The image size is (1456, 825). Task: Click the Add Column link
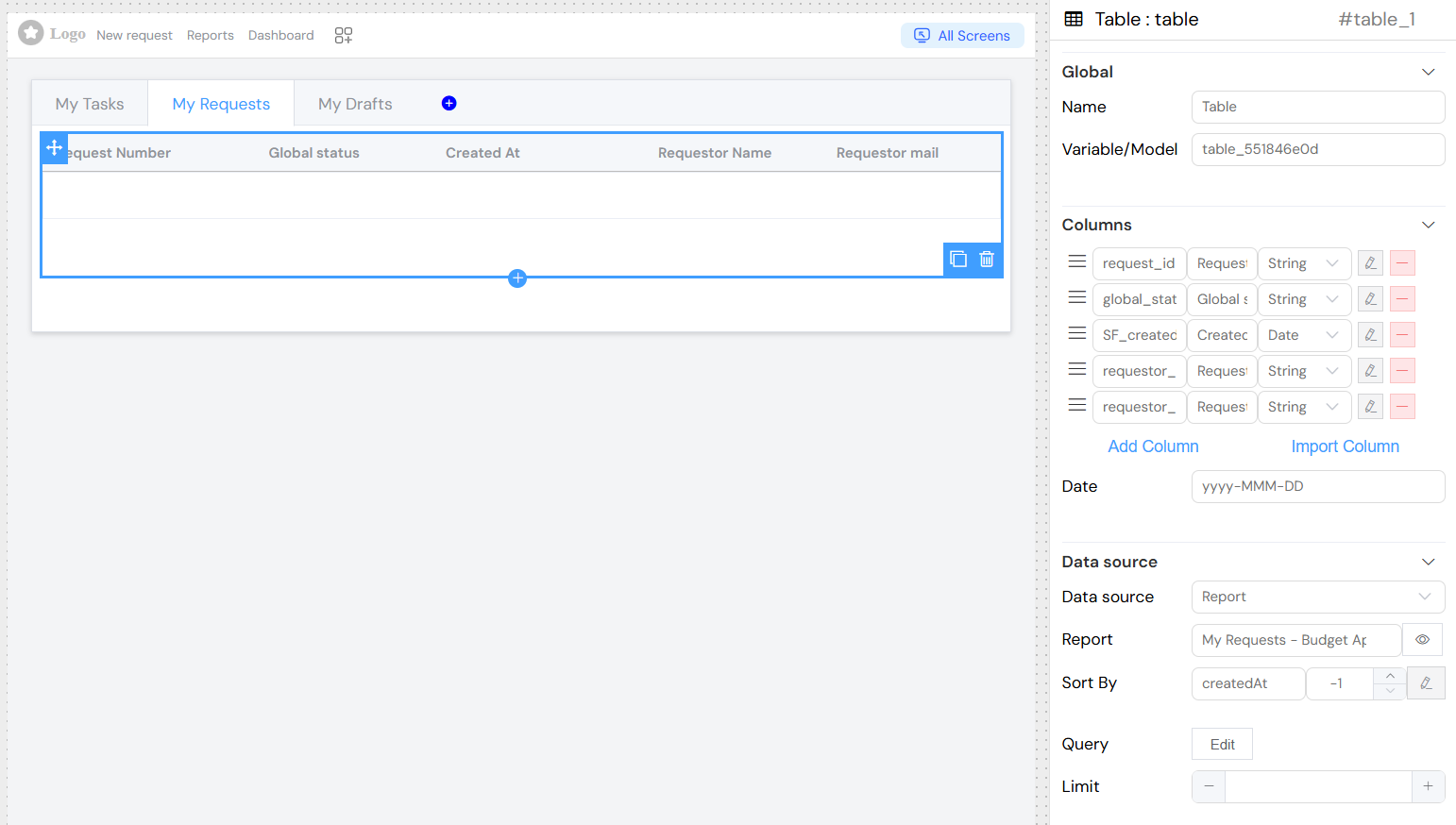[x=1153, y=446]
